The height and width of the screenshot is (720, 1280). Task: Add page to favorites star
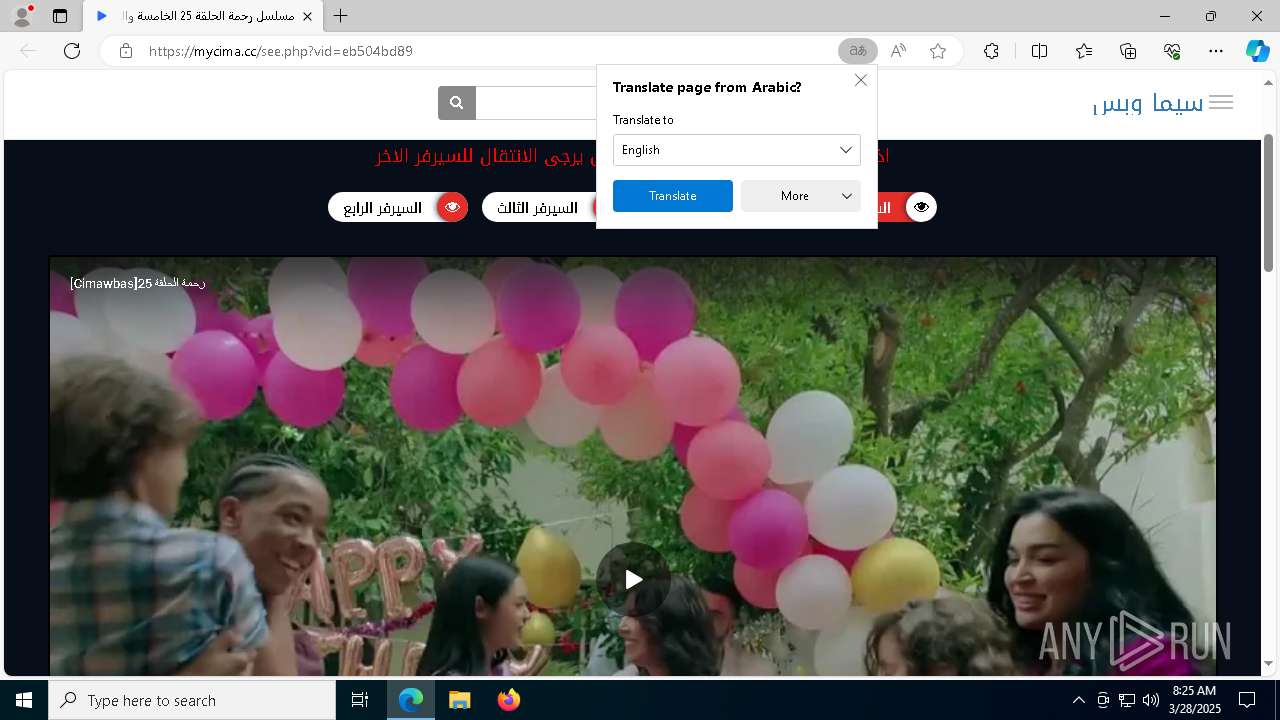[938, 51]
